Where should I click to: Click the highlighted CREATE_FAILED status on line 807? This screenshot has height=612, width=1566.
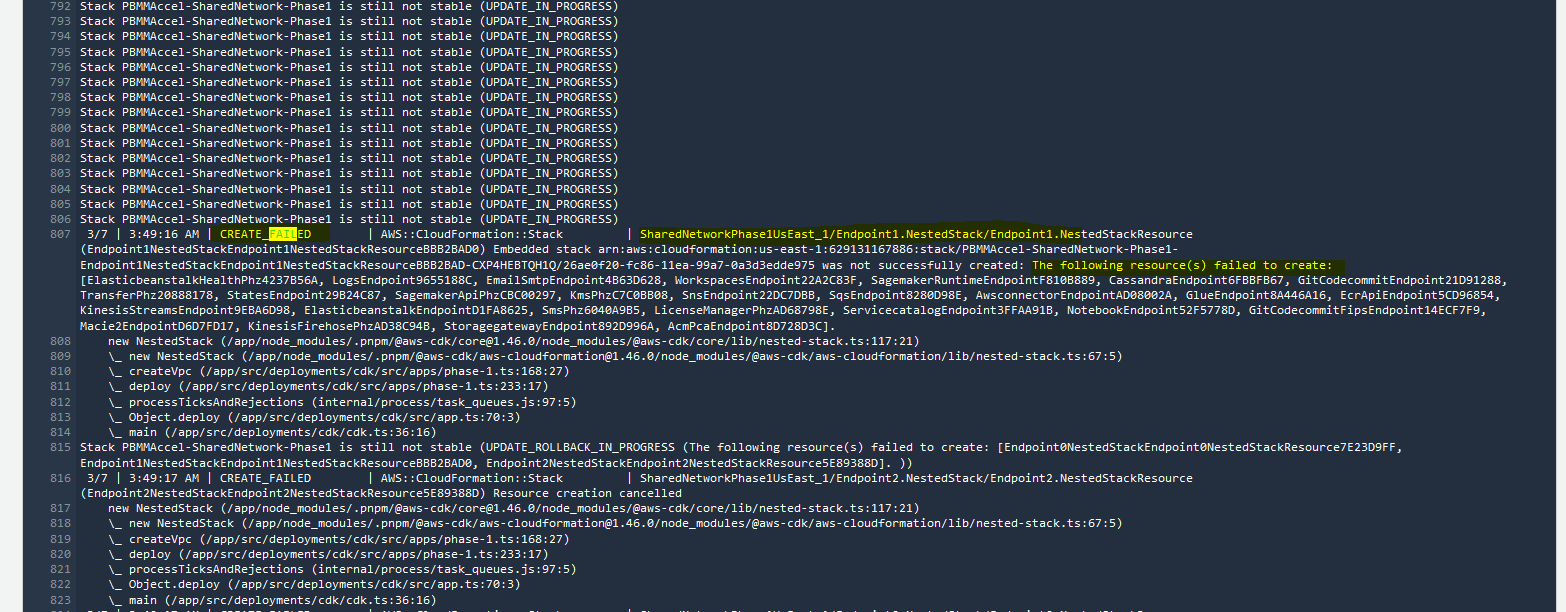[x=266, y=234]
